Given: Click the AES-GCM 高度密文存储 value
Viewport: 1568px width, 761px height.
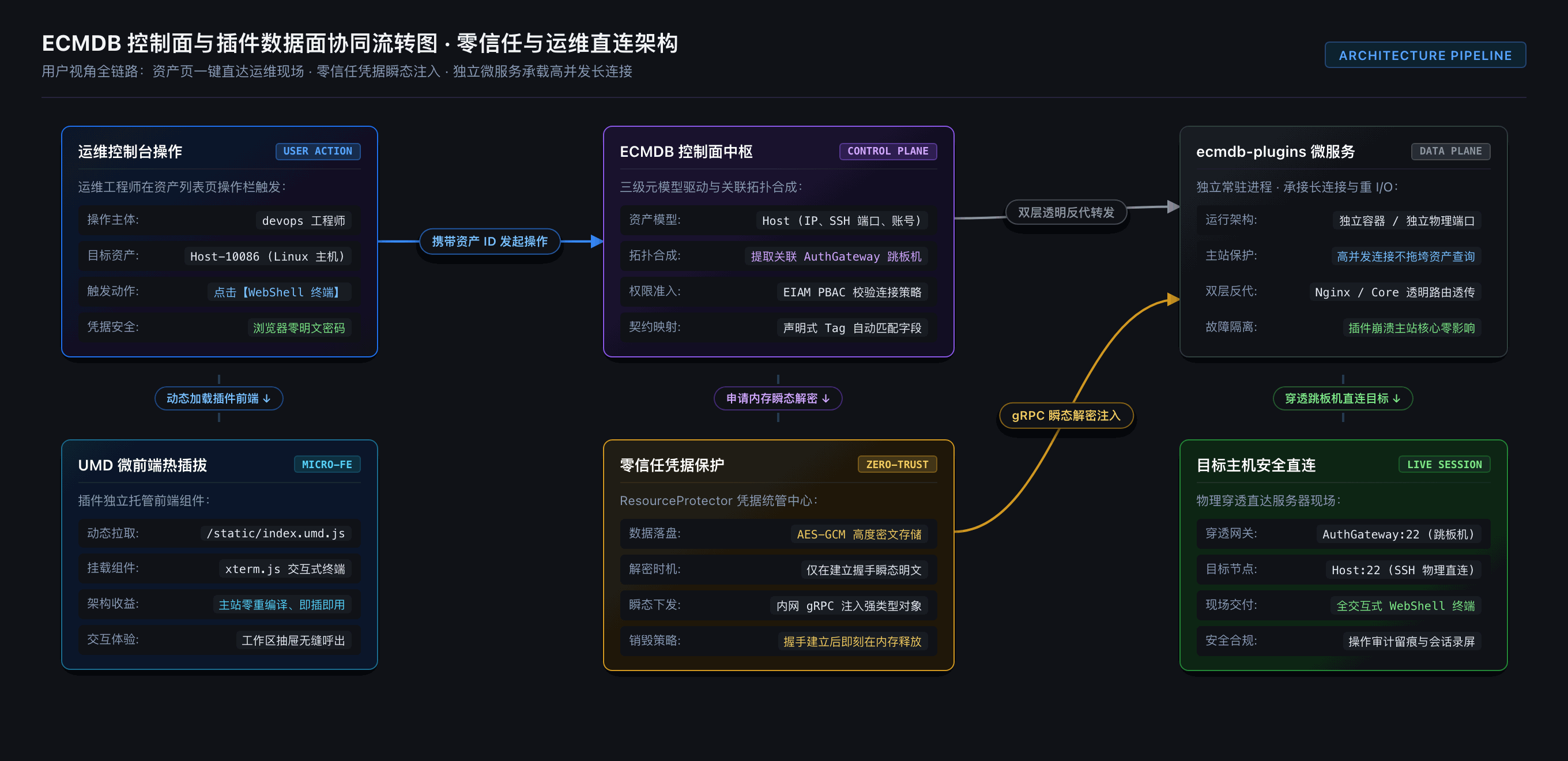Looking at the screenshot, I should click(x=859, y=534).
